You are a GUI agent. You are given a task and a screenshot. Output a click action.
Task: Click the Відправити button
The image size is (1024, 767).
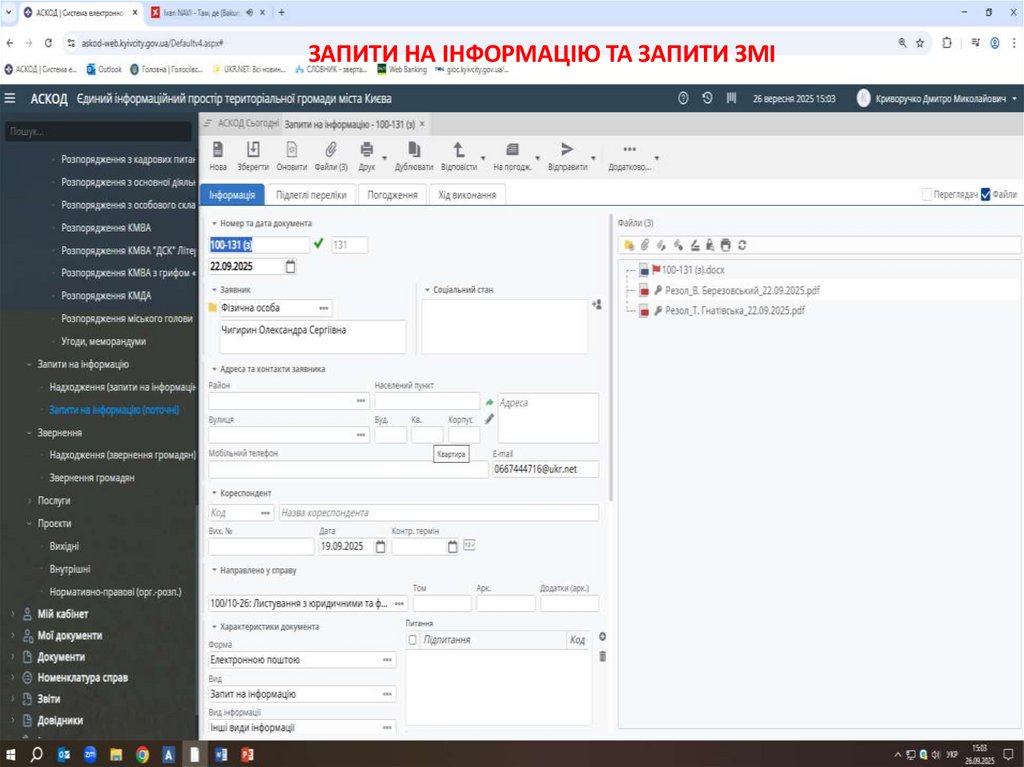(x=567, y=155)
